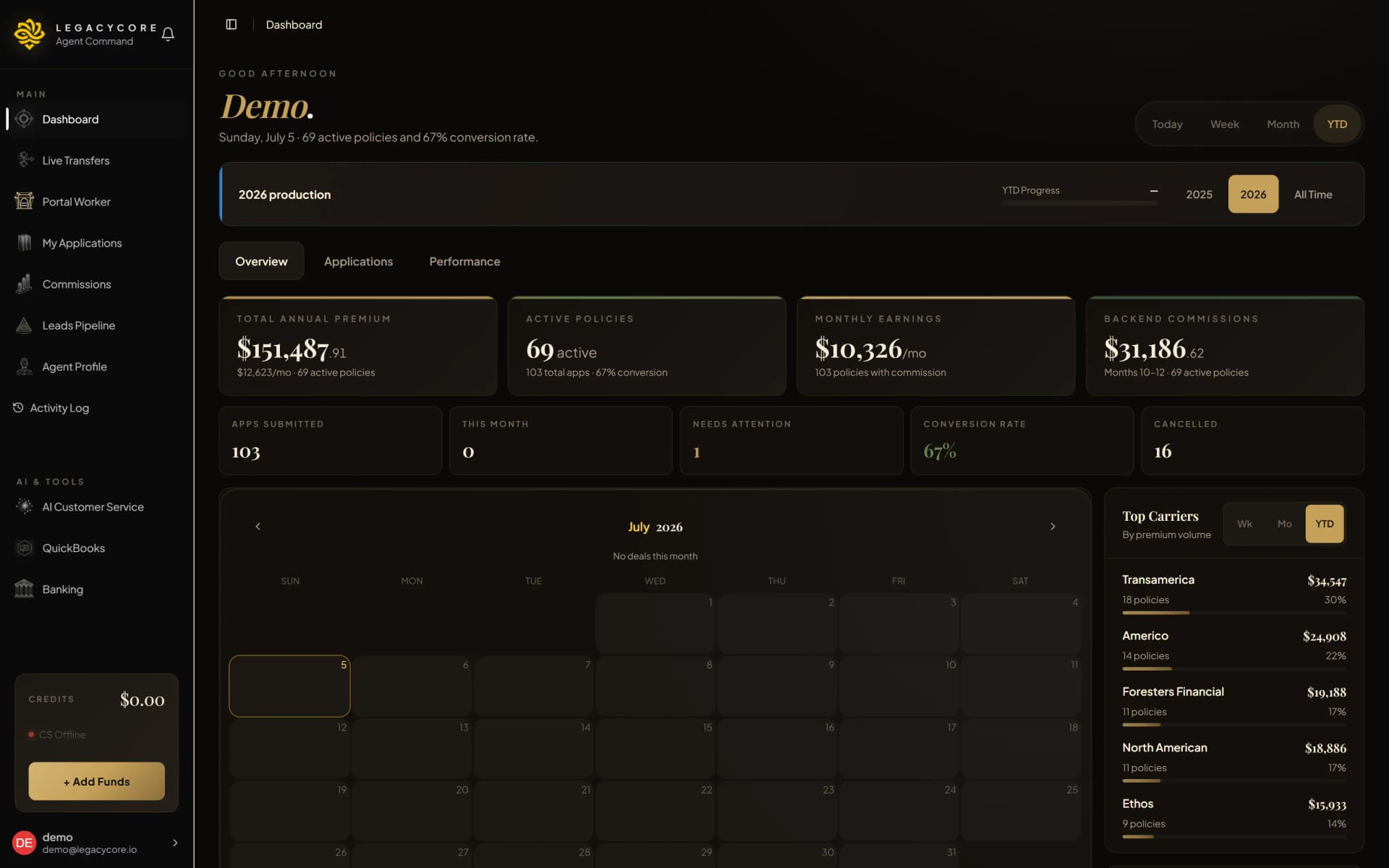Viewport: 1389px width, 868px height.
Task: Switch production year to 2025
Action: [1199, 195]
